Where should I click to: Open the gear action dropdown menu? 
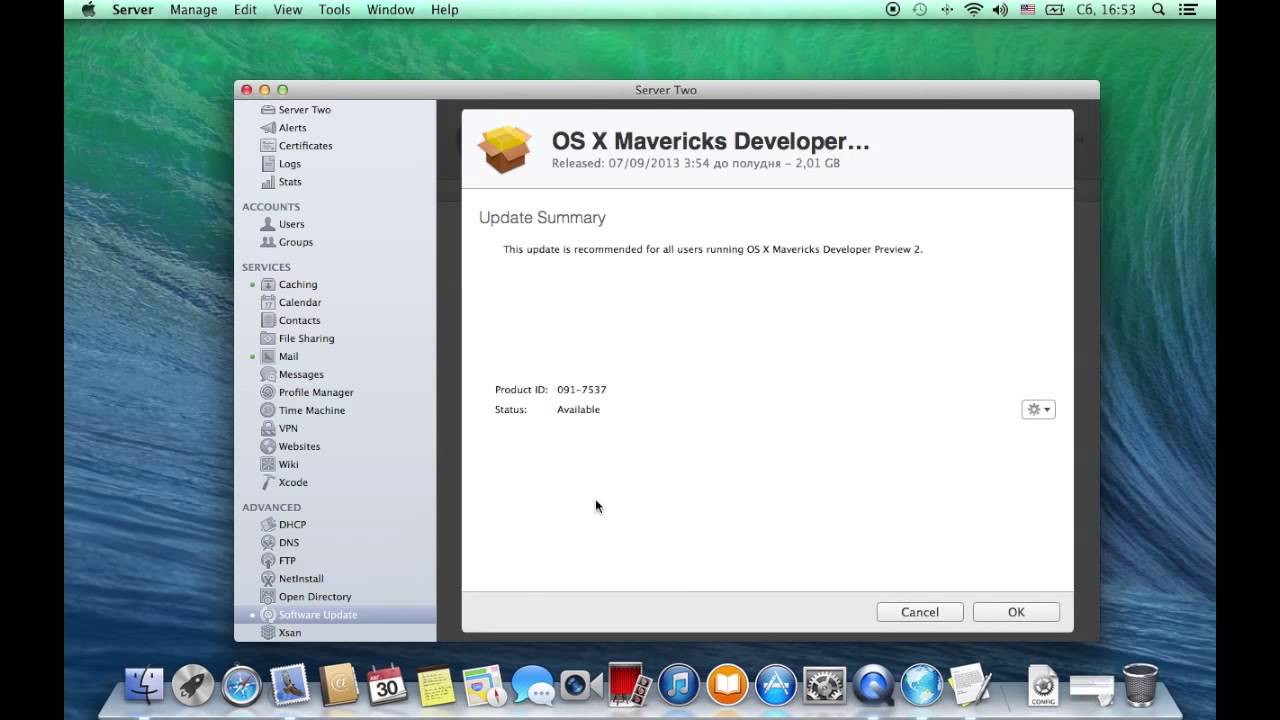1038,409
